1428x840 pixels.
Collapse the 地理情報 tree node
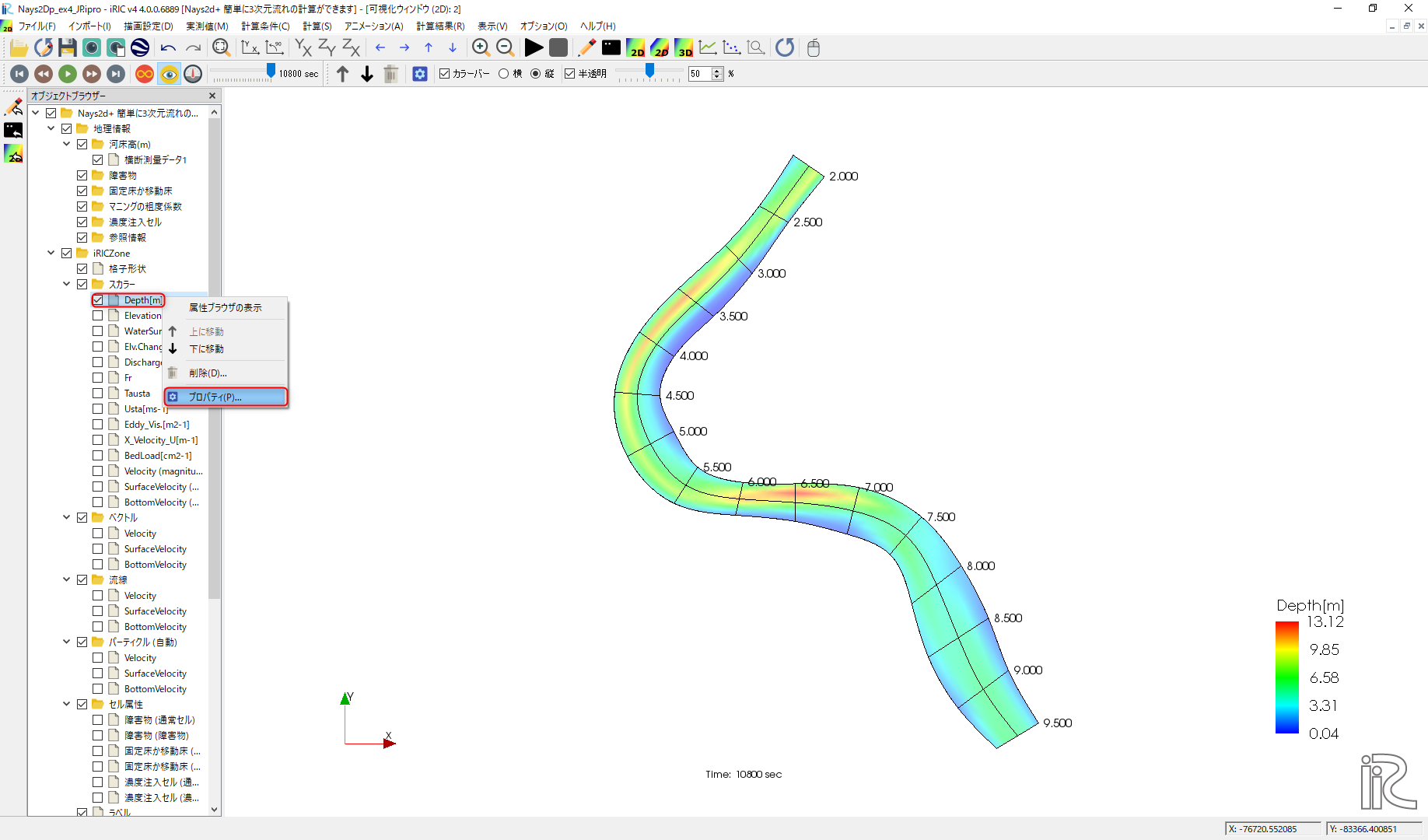pyautogui.click(x=51, y=128)
